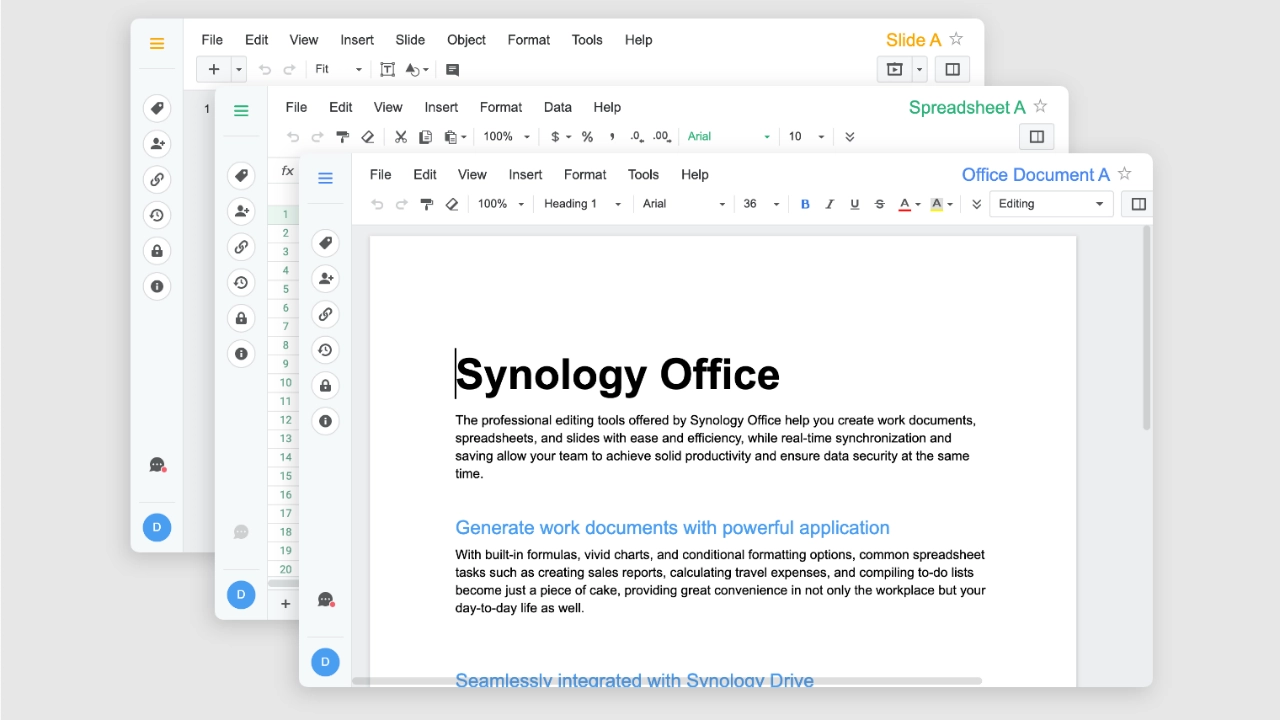Click clear formatting eraser in Document toolbar
The image size is (1280, 720).
click(x=451, y=204)
